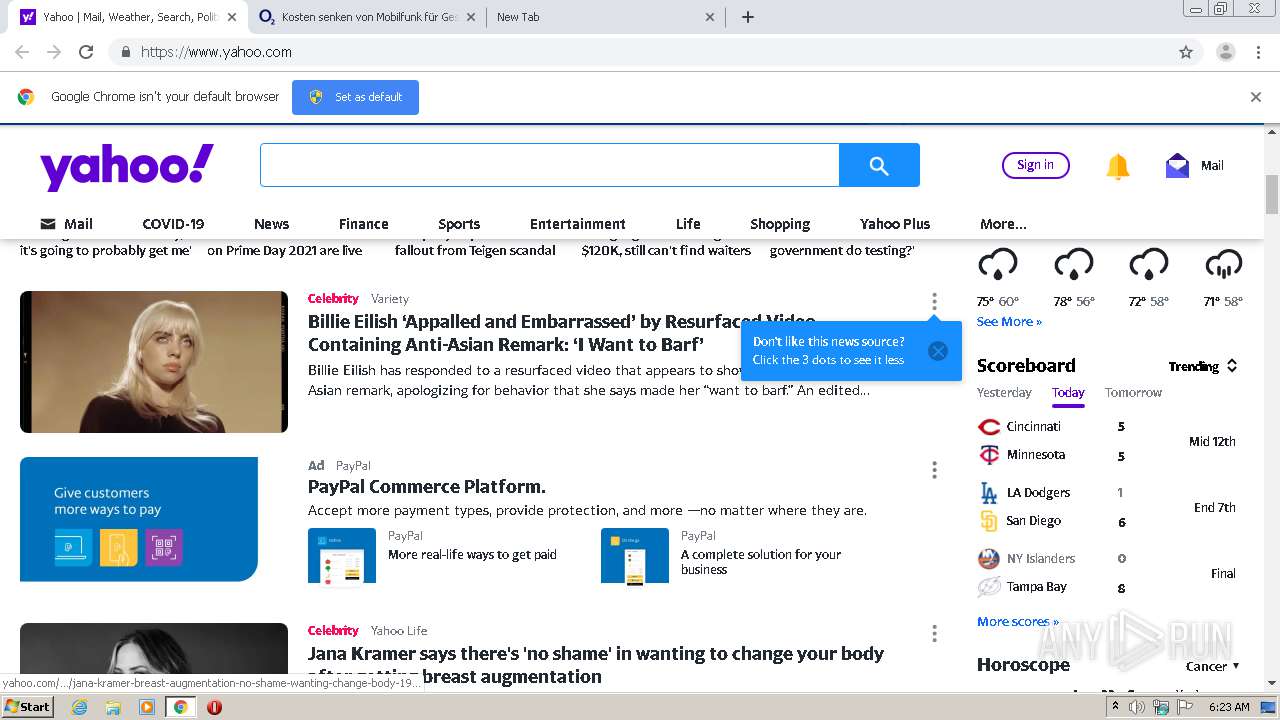The height and width of the screenshot is (720, 1280).
Task: Open See More weather link
Action: (1009, 322)
